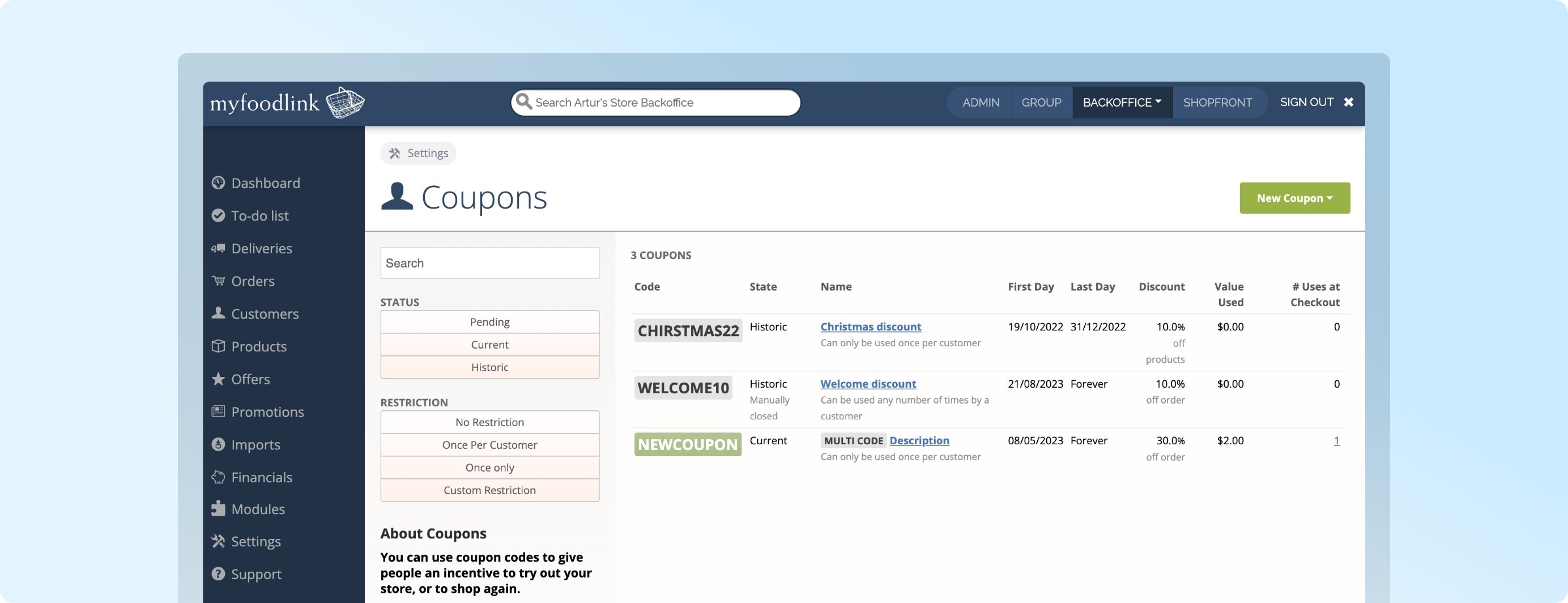Click the About Coupons heading

click(x=433, y=533)
